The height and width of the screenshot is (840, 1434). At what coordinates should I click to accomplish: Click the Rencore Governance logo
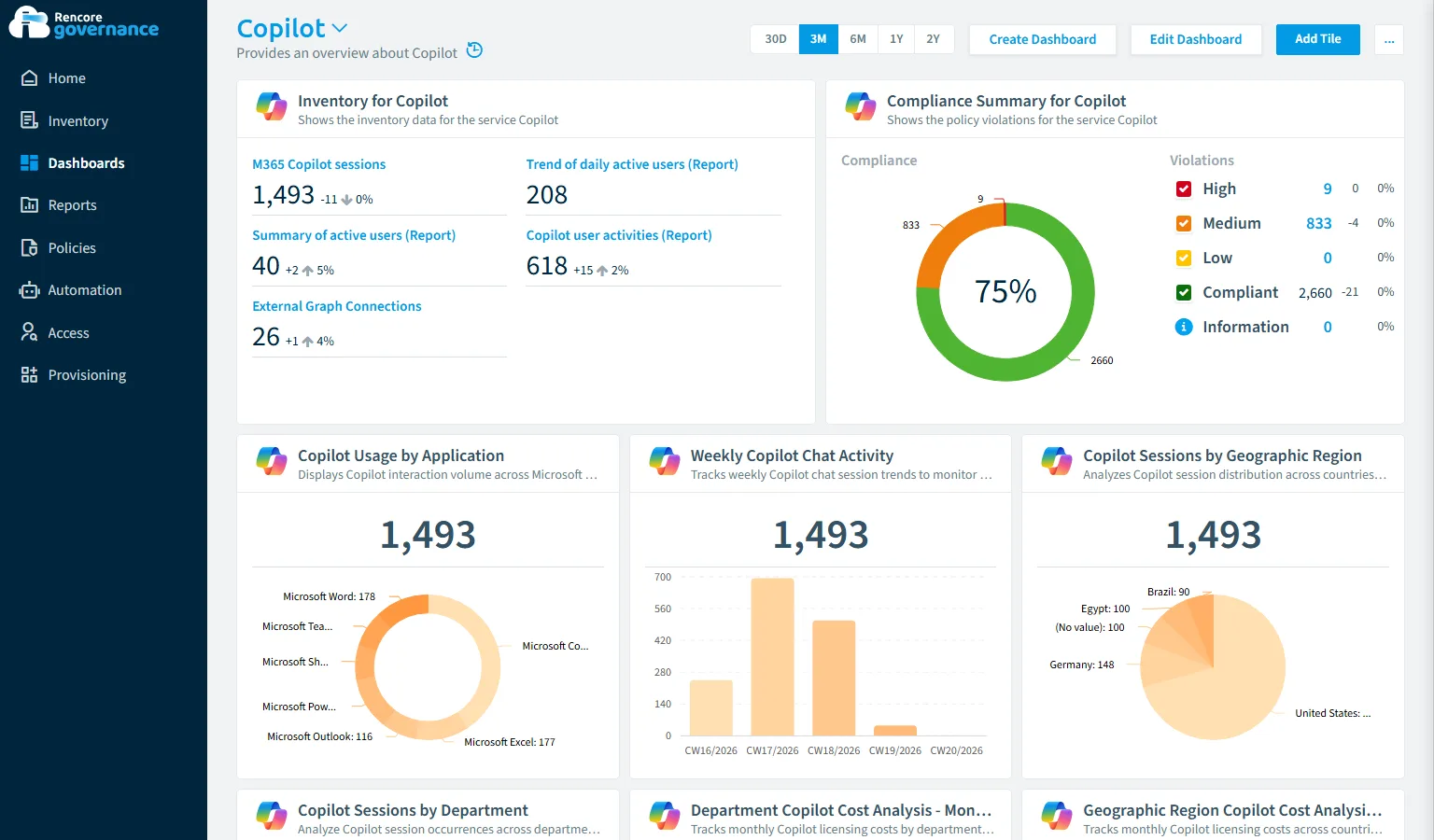84,22
